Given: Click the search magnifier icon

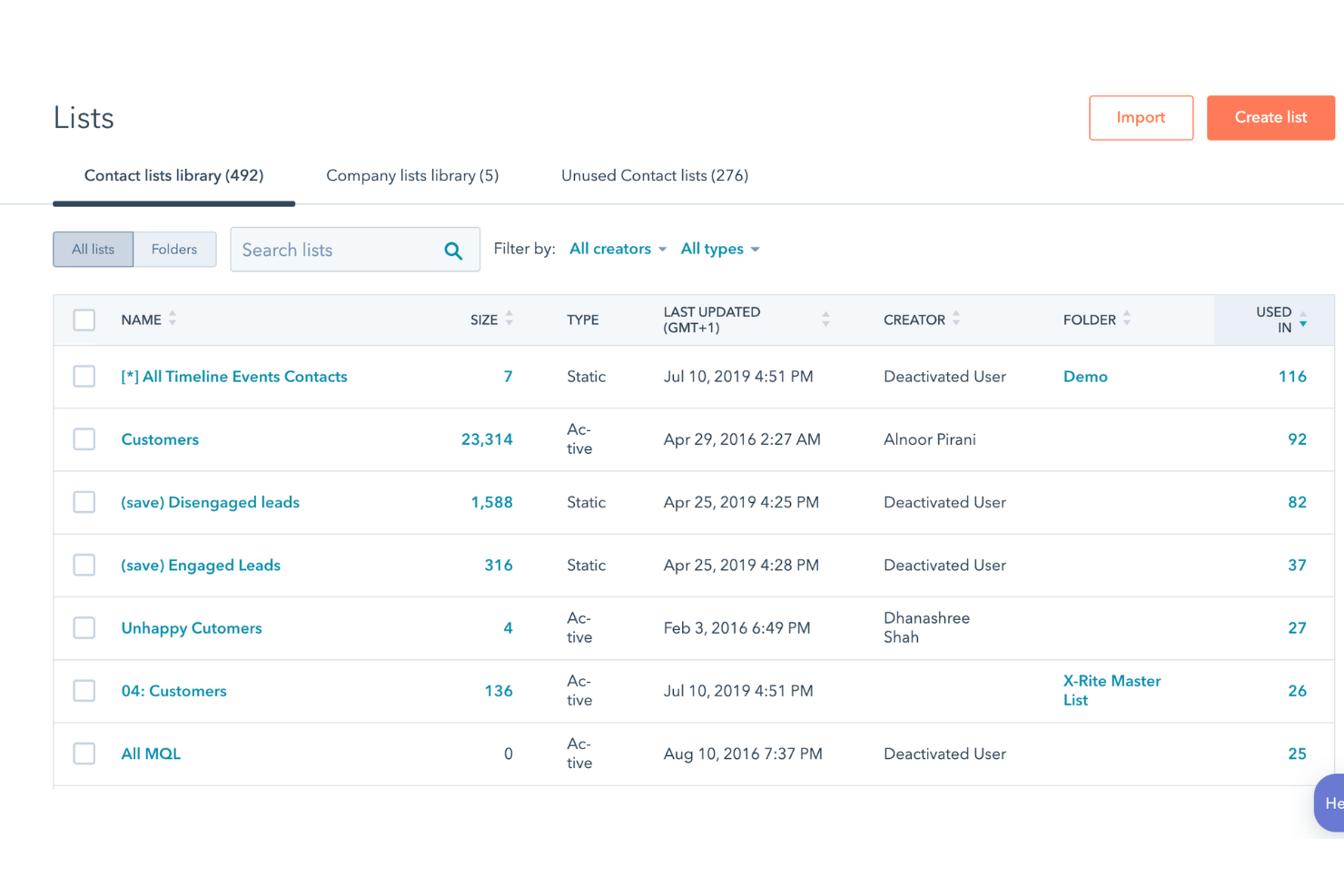Looking at the screenshot, I should click(452, 250).
